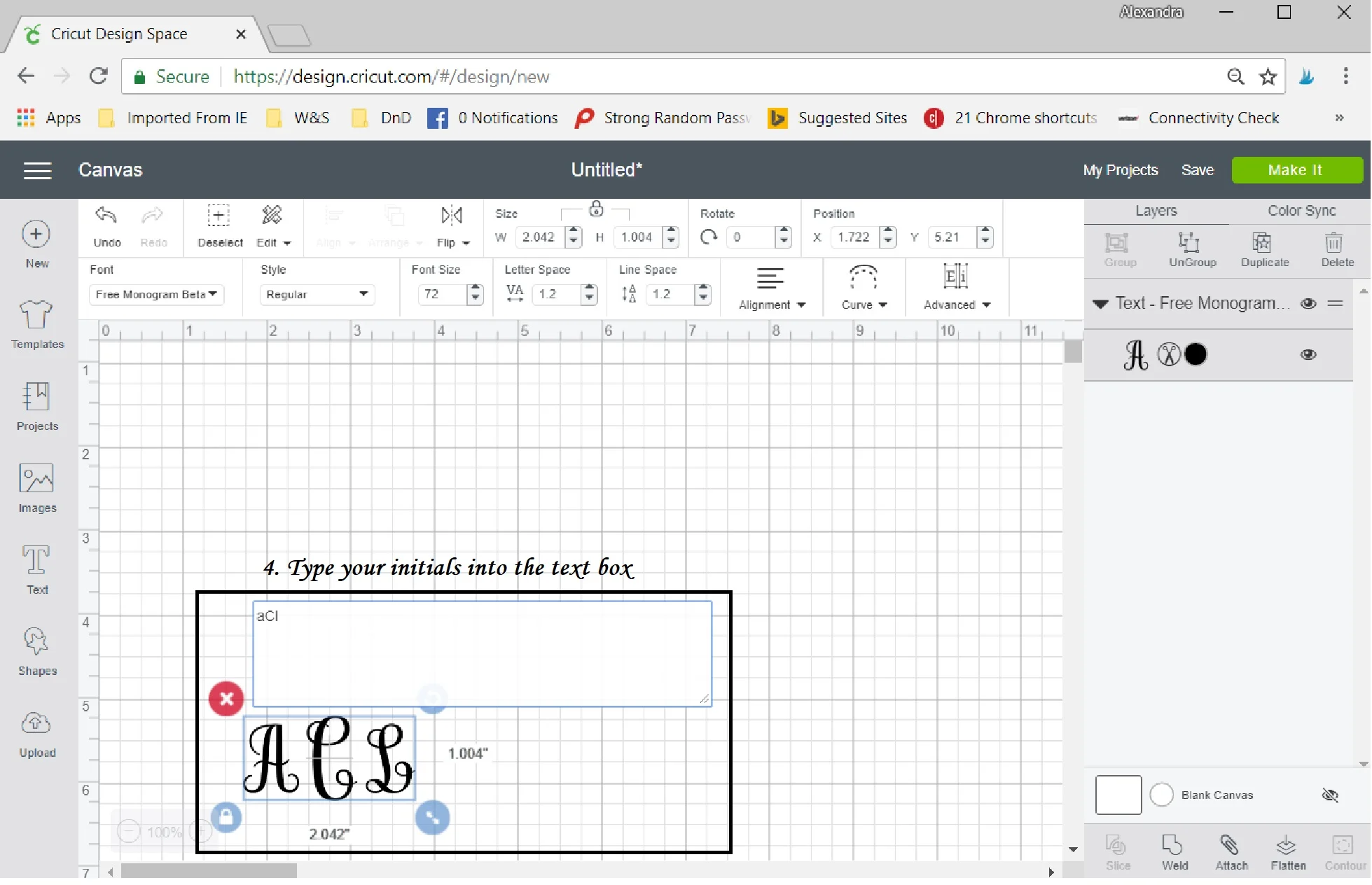This screenshot has width=1372, height=885.
Task: Deselect the current selection
Action: click(x=220, y=226)
